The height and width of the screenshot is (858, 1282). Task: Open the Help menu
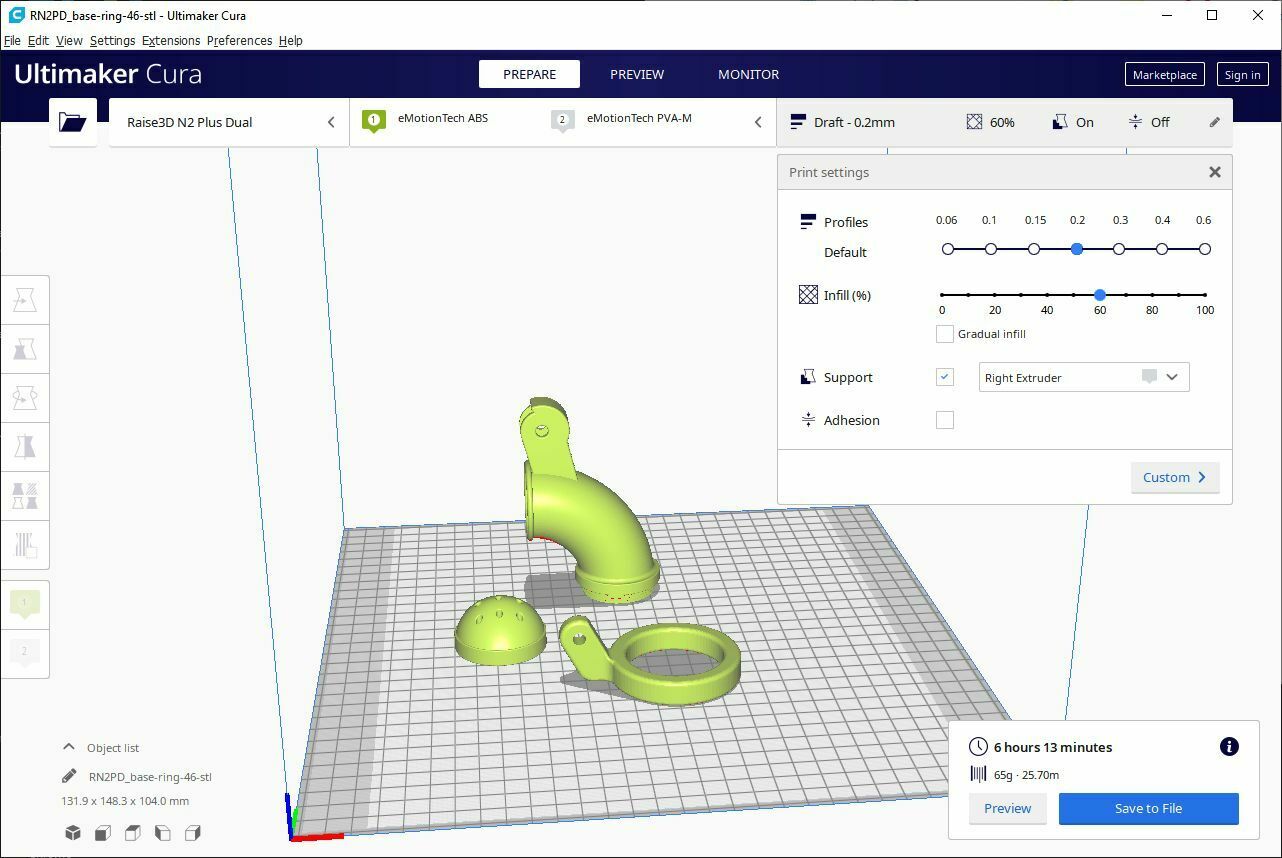pyautogui.click(x=290, y=40)
